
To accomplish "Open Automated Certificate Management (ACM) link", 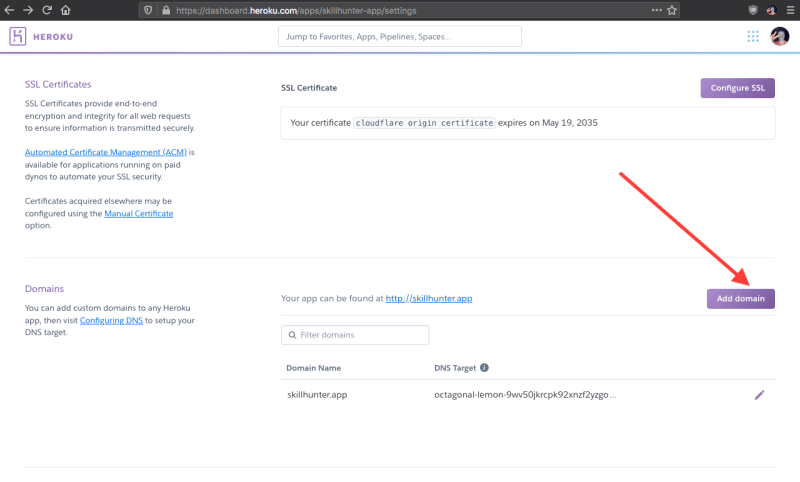I will click(106, 152).
